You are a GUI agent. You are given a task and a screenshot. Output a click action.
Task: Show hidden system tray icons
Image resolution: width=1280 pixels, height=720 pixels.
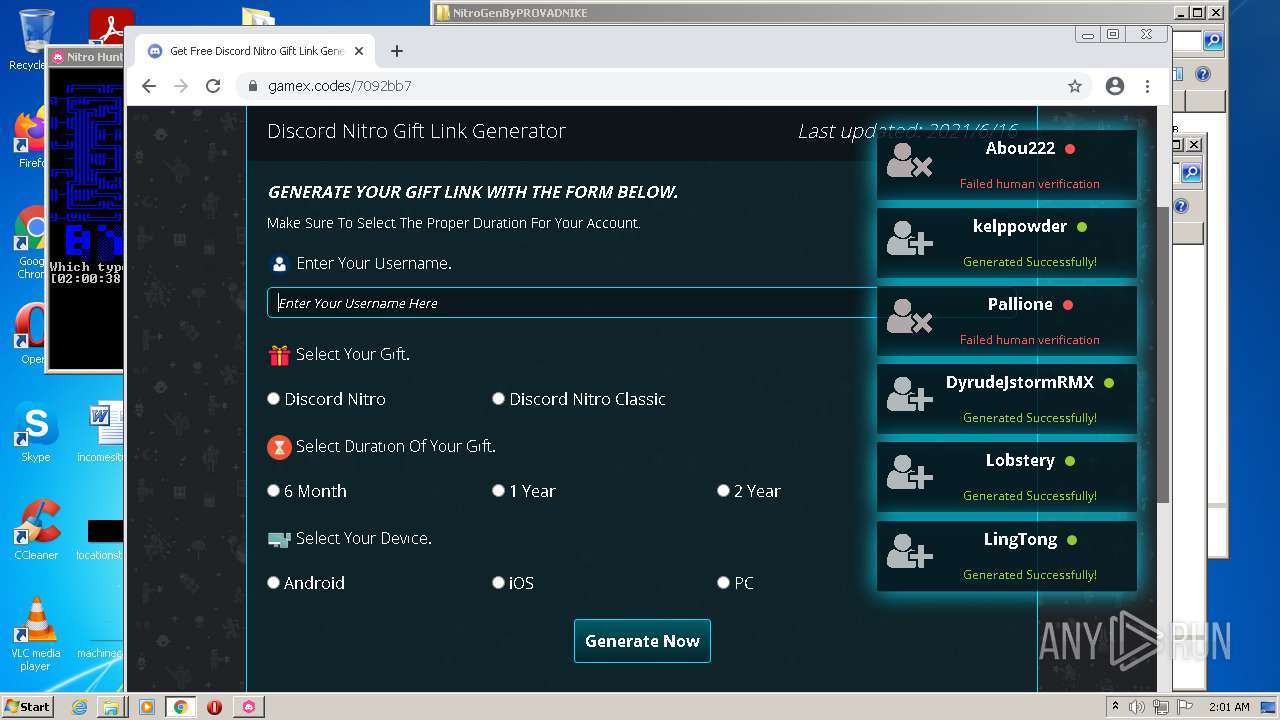point(1116,706)
